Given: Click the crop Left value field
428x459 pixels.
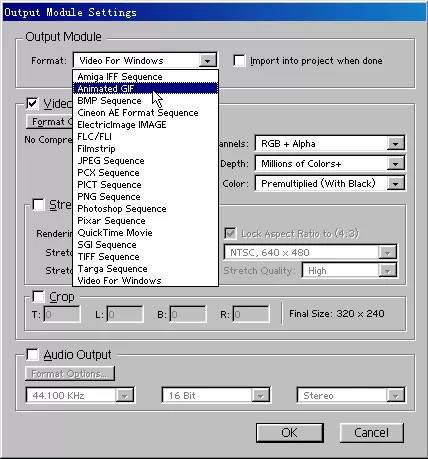Looking at the screenshot, I should [125, 314].
